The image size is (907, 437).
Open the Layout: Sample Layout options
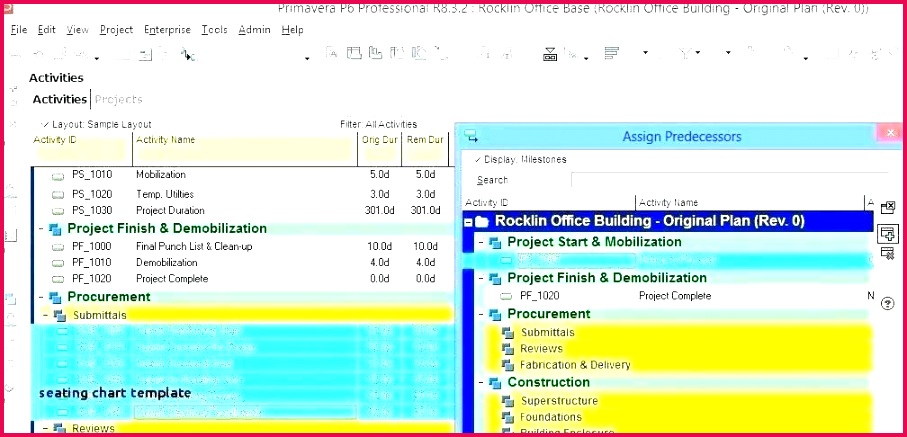pos(96,124)
